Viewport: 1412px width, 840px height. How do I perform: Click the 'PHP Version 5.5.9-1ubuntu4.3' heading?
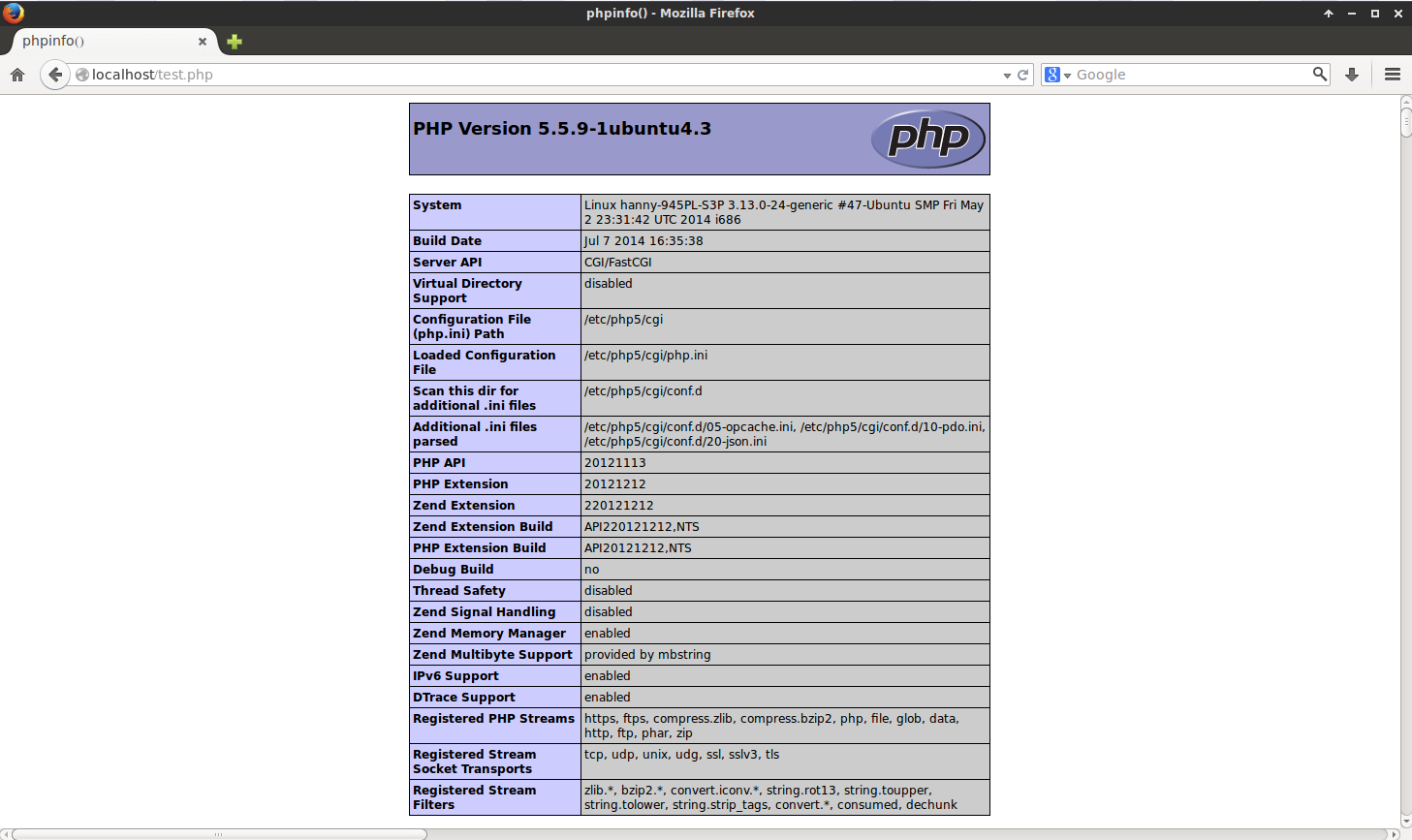(x=562, y=129)
